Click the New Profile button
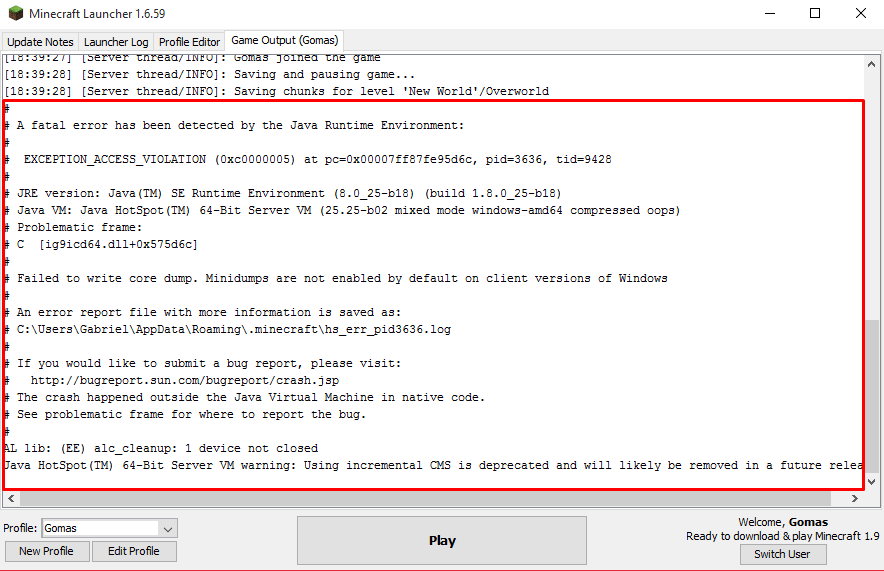 point(47,551)
